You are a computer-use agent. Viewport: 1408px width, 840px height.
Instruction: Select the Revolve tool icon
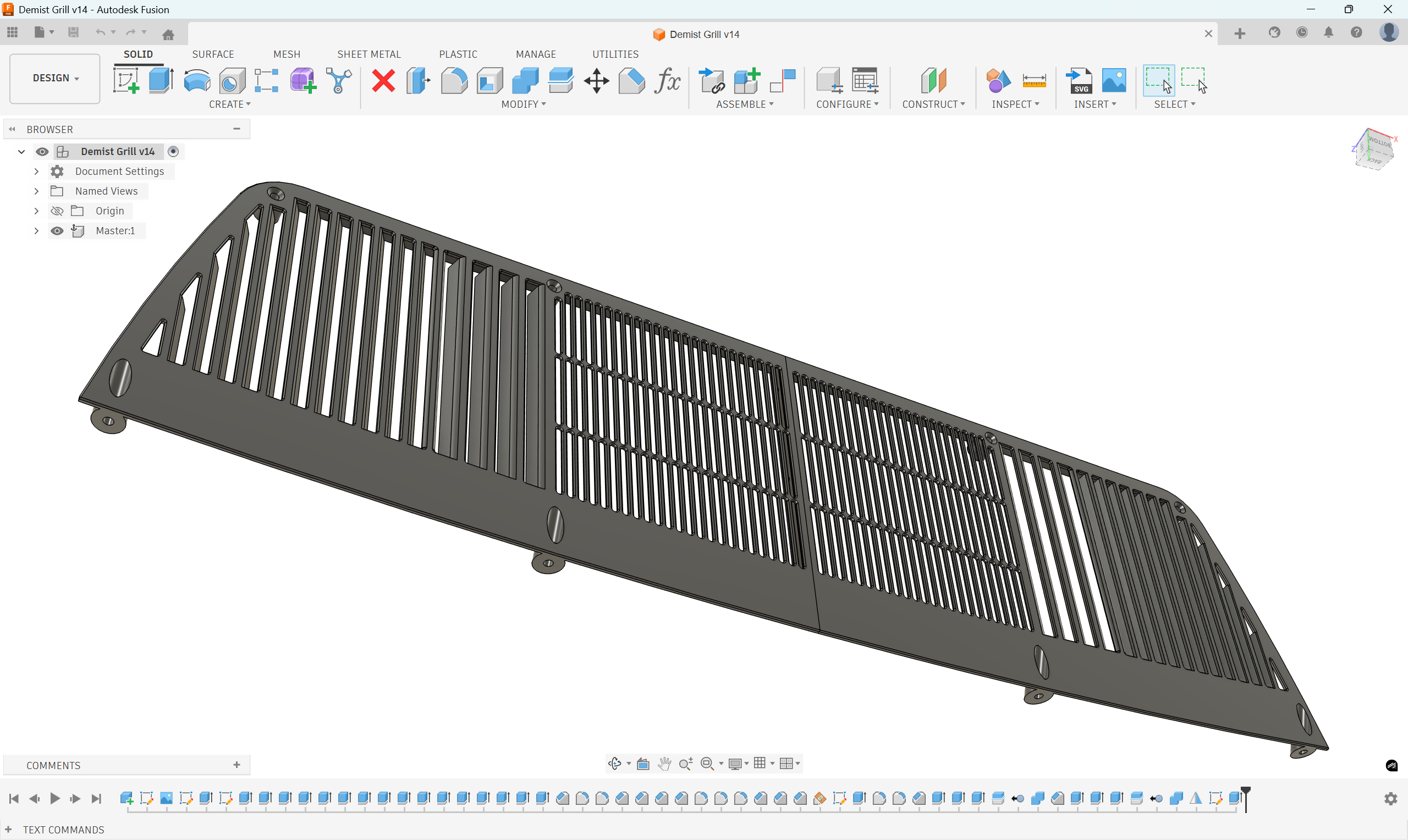pos(197,80)
